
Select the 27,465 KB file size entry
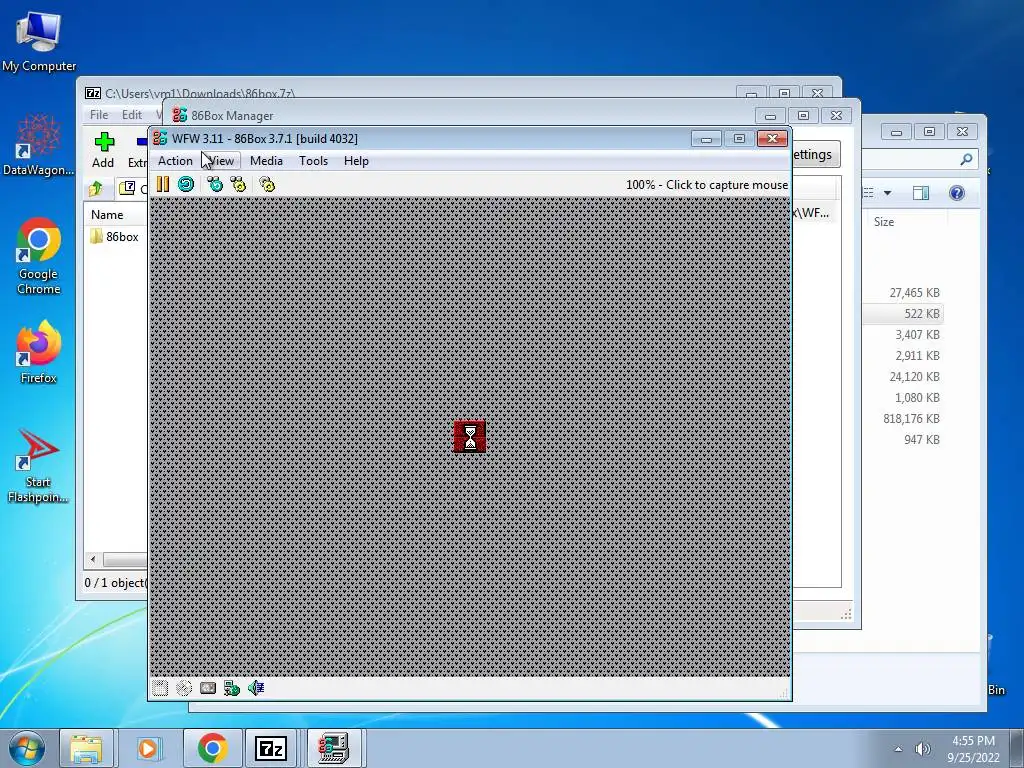[914, 293]
